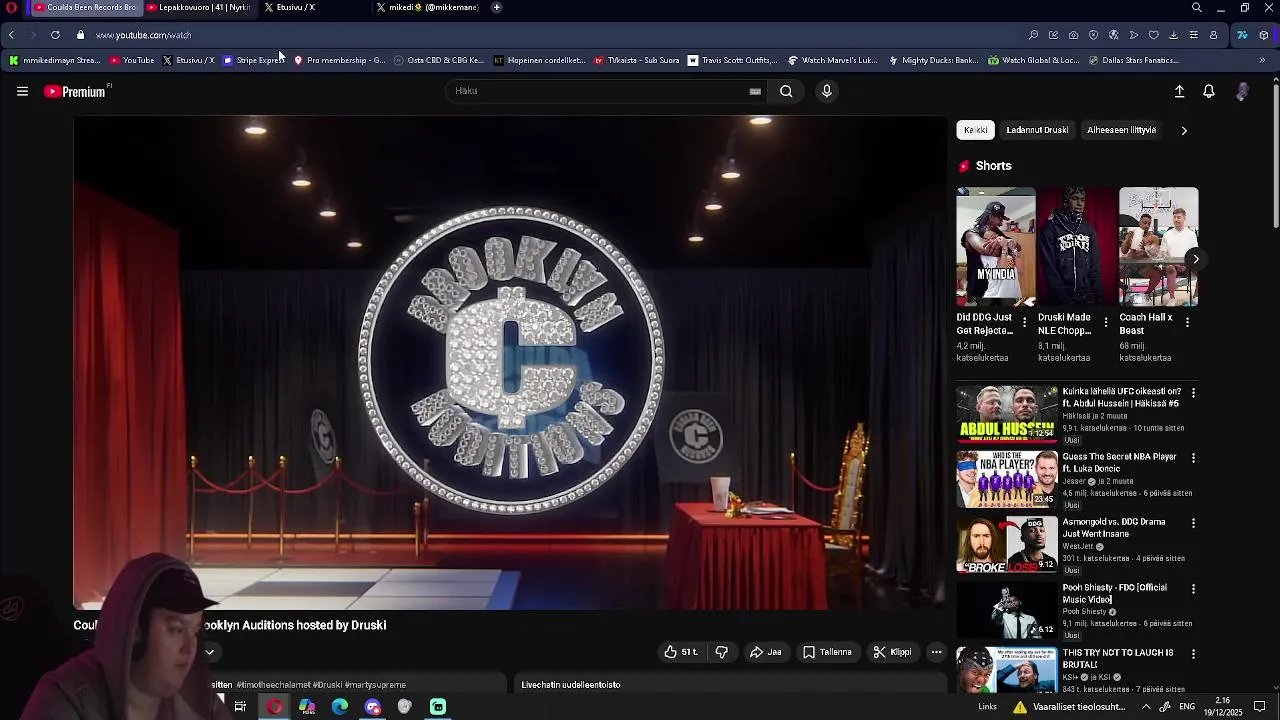The height and width of the screenshot is (720, 1280).
Task: Show next Shorts with arrow
Action: pyautogui.click(x=1195, y=259)
